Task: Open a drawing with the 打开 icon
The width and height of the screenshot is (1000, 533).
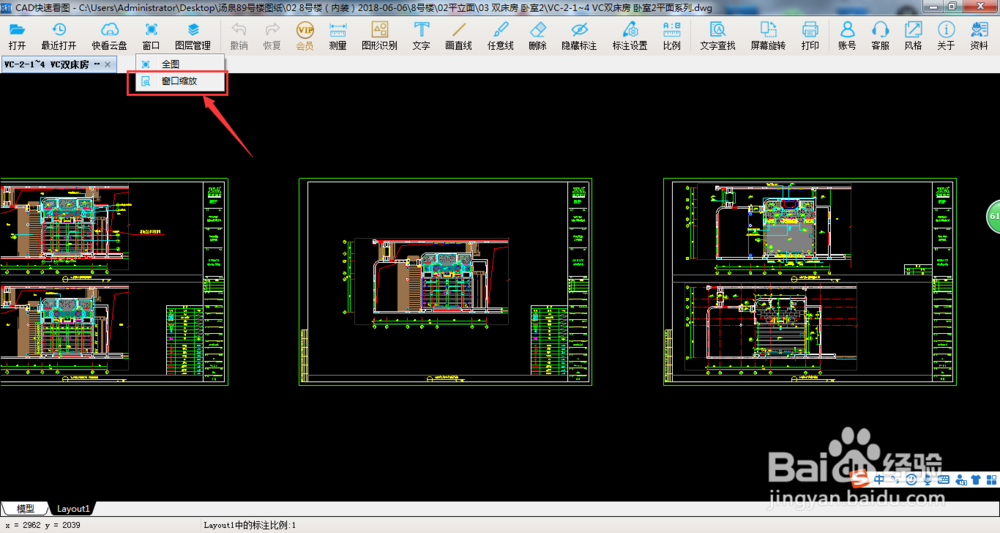Action: point(17,36)
